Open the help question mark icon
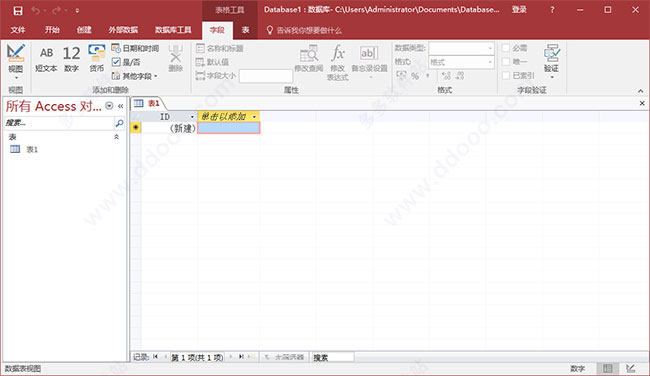650x376 pixels. pos(552,10)
